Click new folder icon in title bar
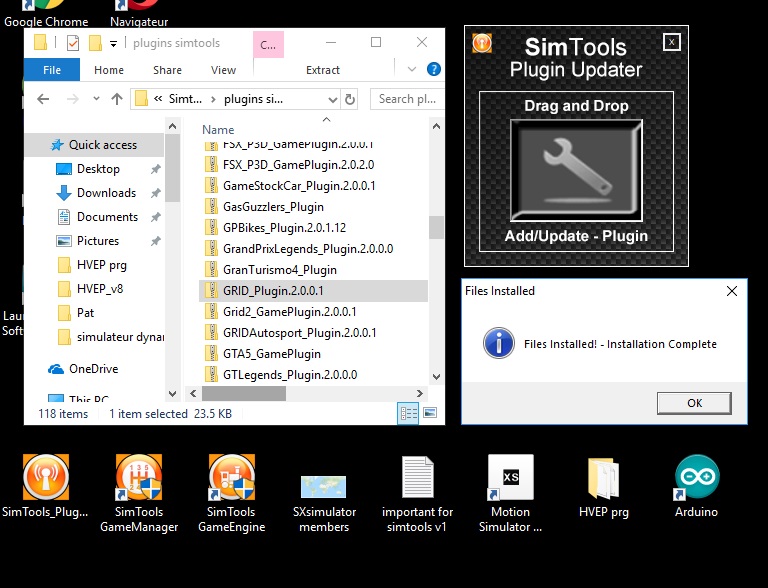 click(95, 43)
